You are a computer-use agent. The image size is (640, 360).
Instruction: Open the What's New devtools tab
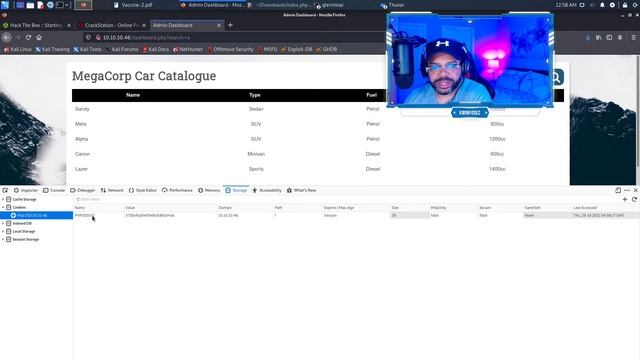302,190
